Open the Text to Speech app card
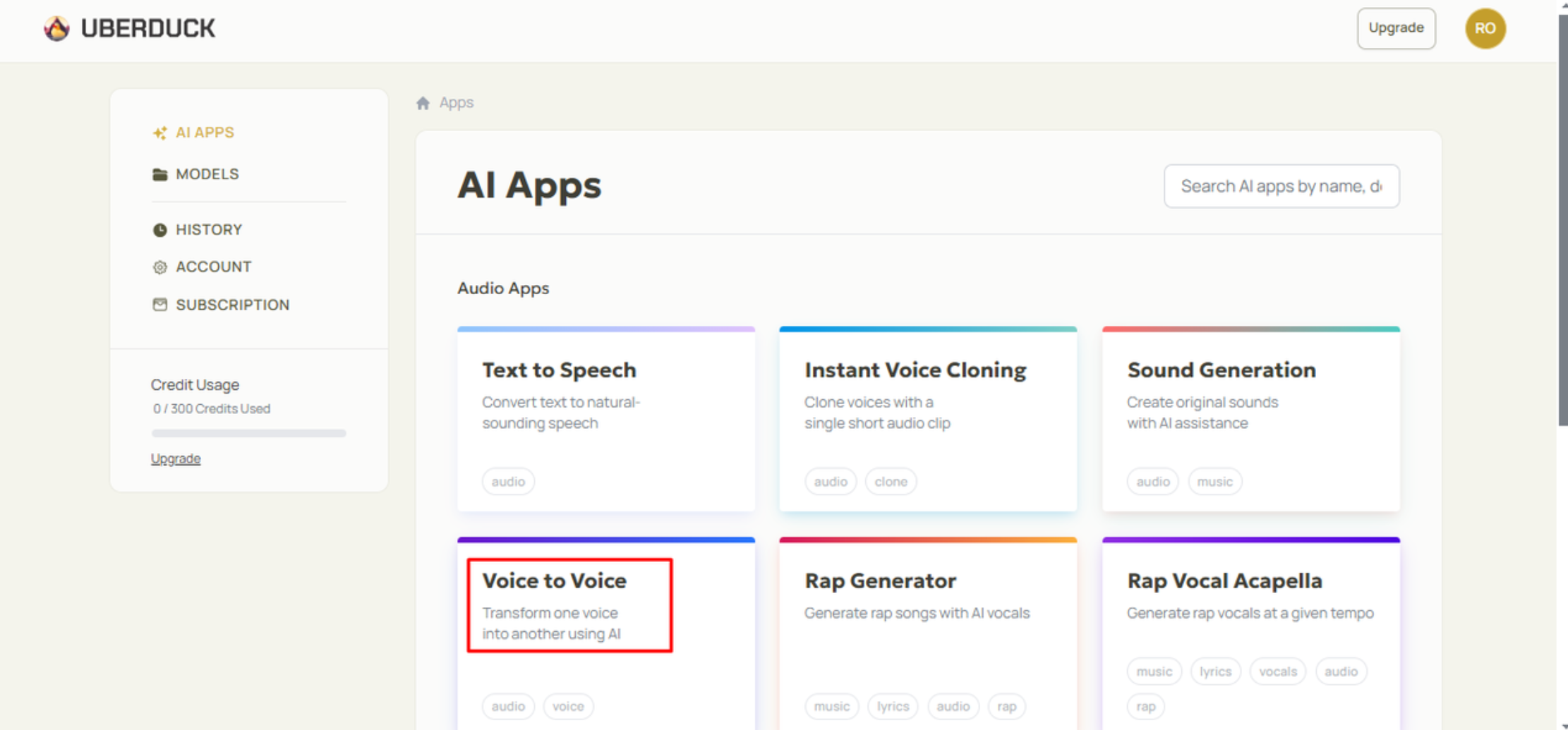The image size is (1568, 730). click(x=605, y=420)
